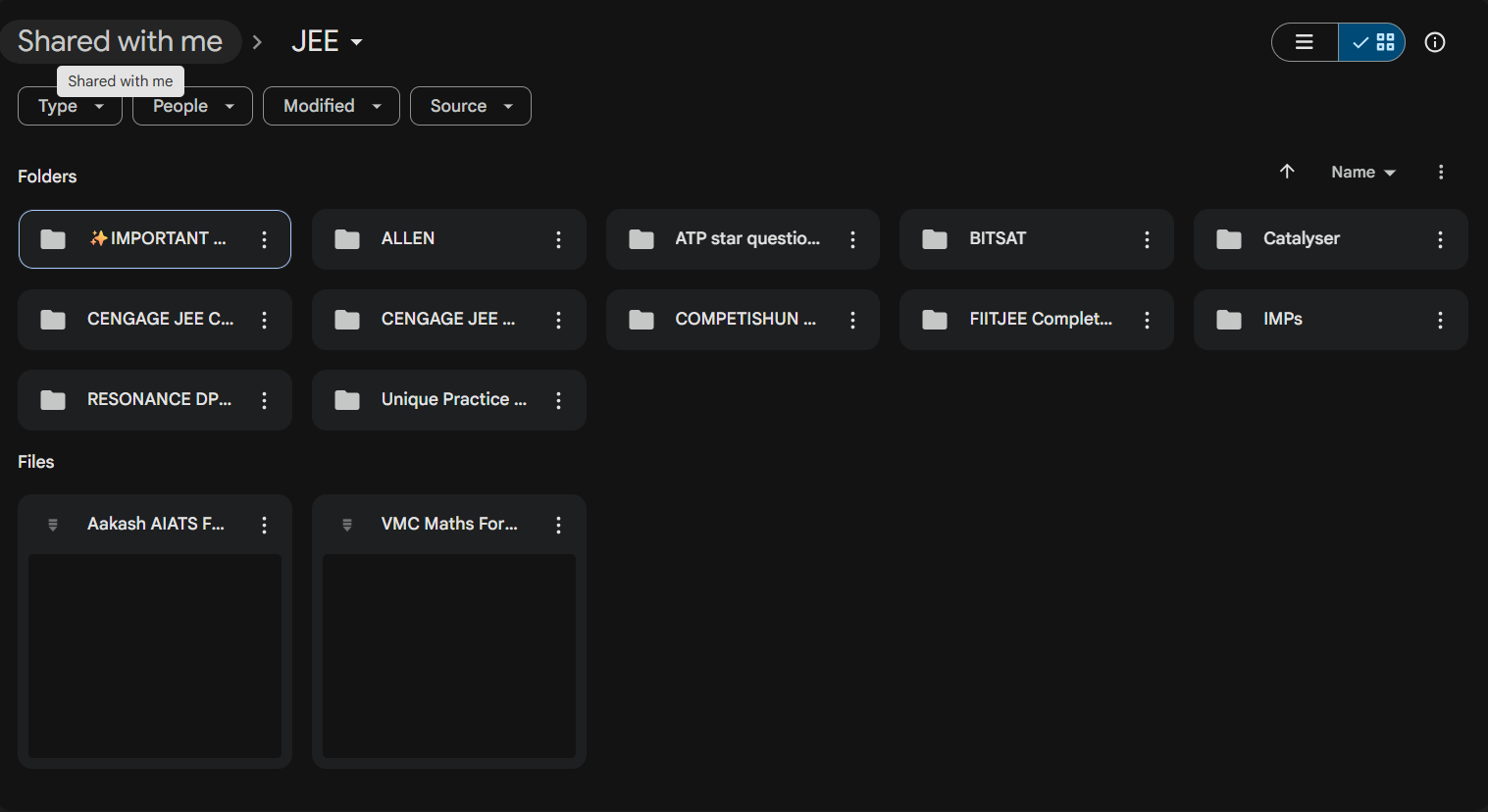The height and width of the screenshot is (812, 1488).
Task: Open more actions for ATP star questions folder
Action: pyautogui.click(x=852, y=239)
